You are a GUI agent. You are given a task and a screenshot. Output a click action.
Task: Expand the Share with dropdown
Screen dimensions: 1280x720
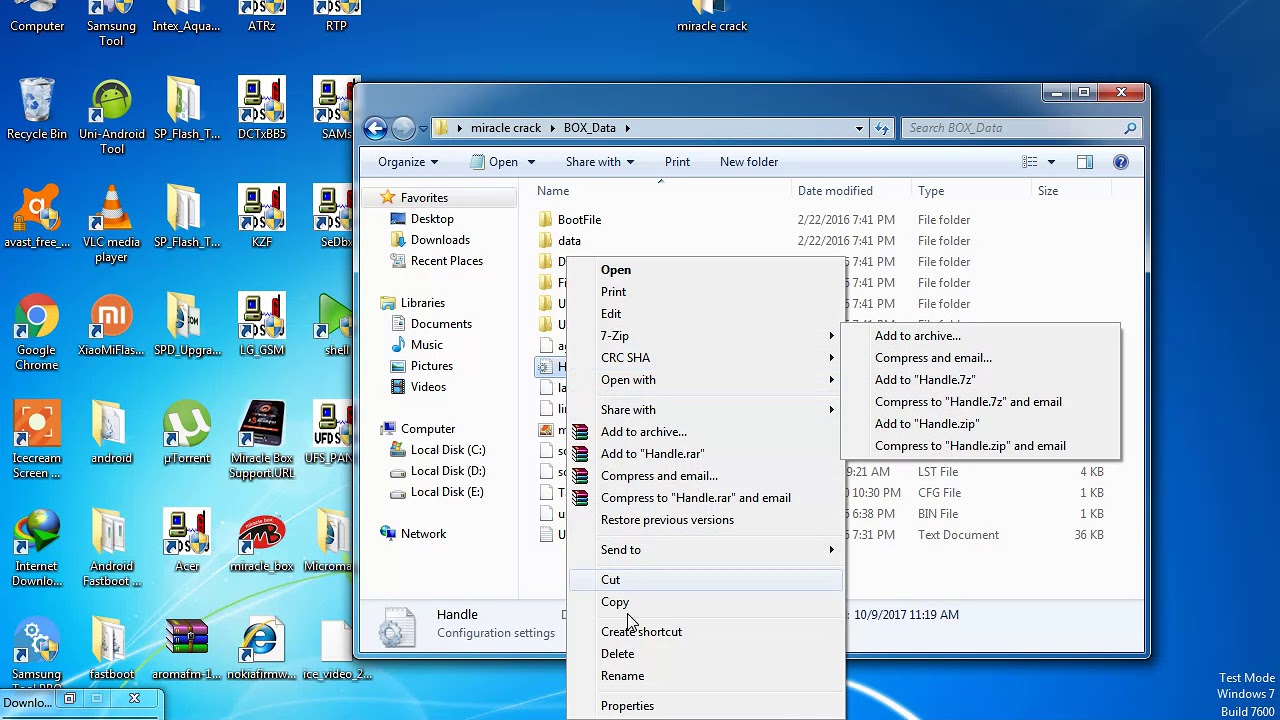[x=599, y=162]
